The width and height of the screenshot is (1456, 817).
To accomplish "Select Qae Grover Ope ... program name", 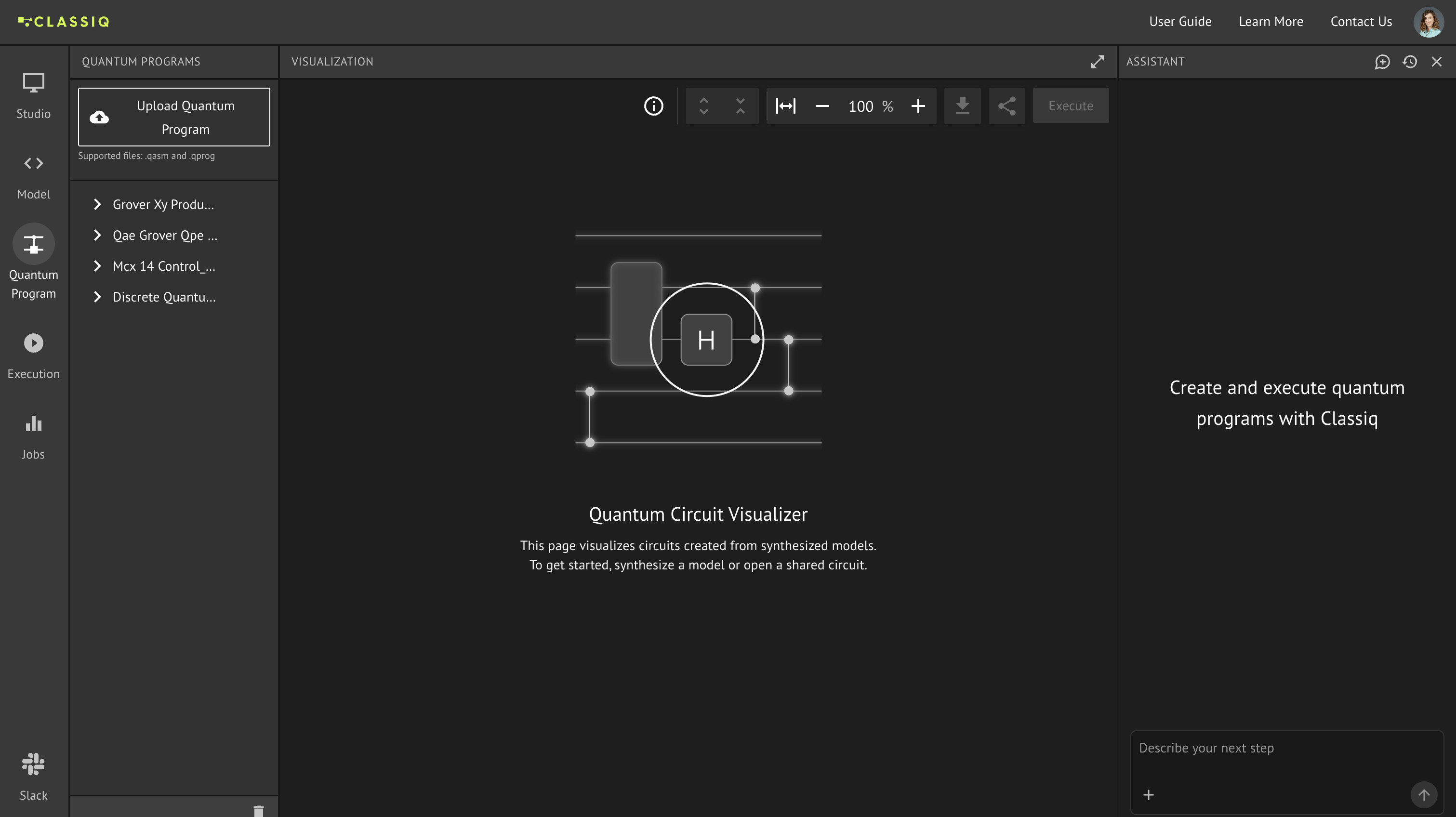I will pos(165,235).
